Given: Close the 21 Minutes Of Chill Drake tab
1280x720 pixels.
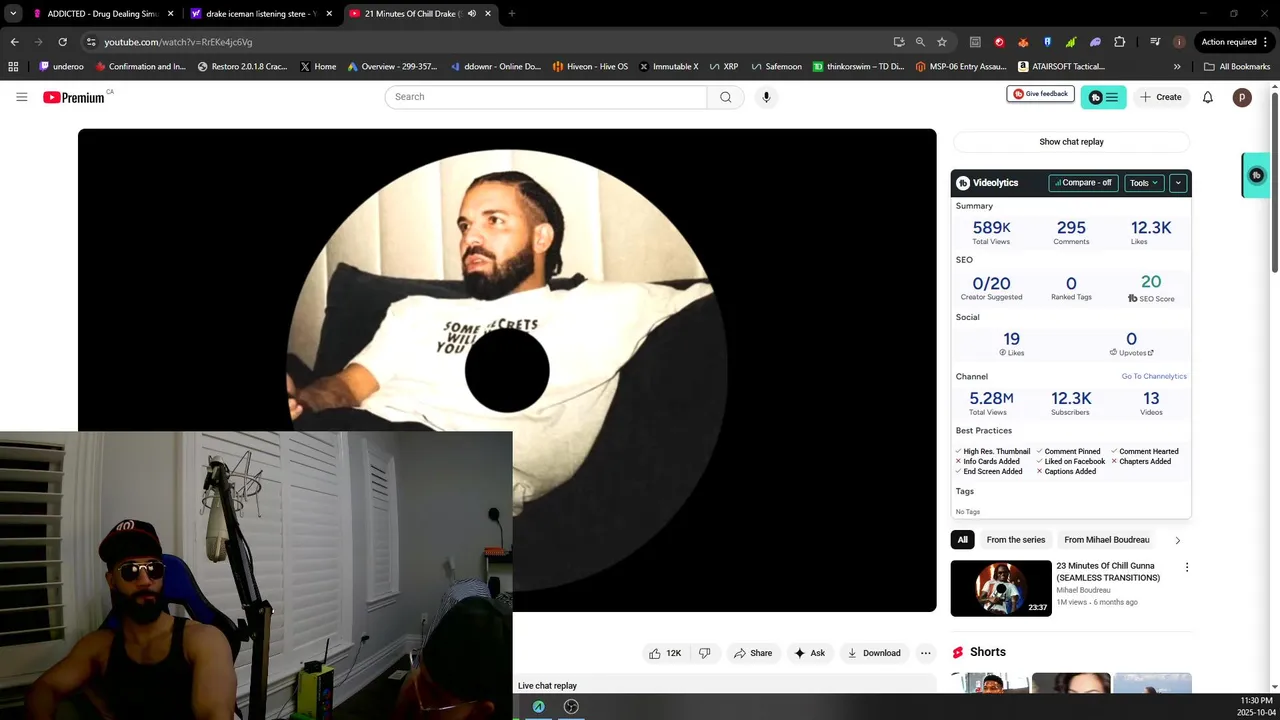Looking at the screenshot, I should point(488,14).
